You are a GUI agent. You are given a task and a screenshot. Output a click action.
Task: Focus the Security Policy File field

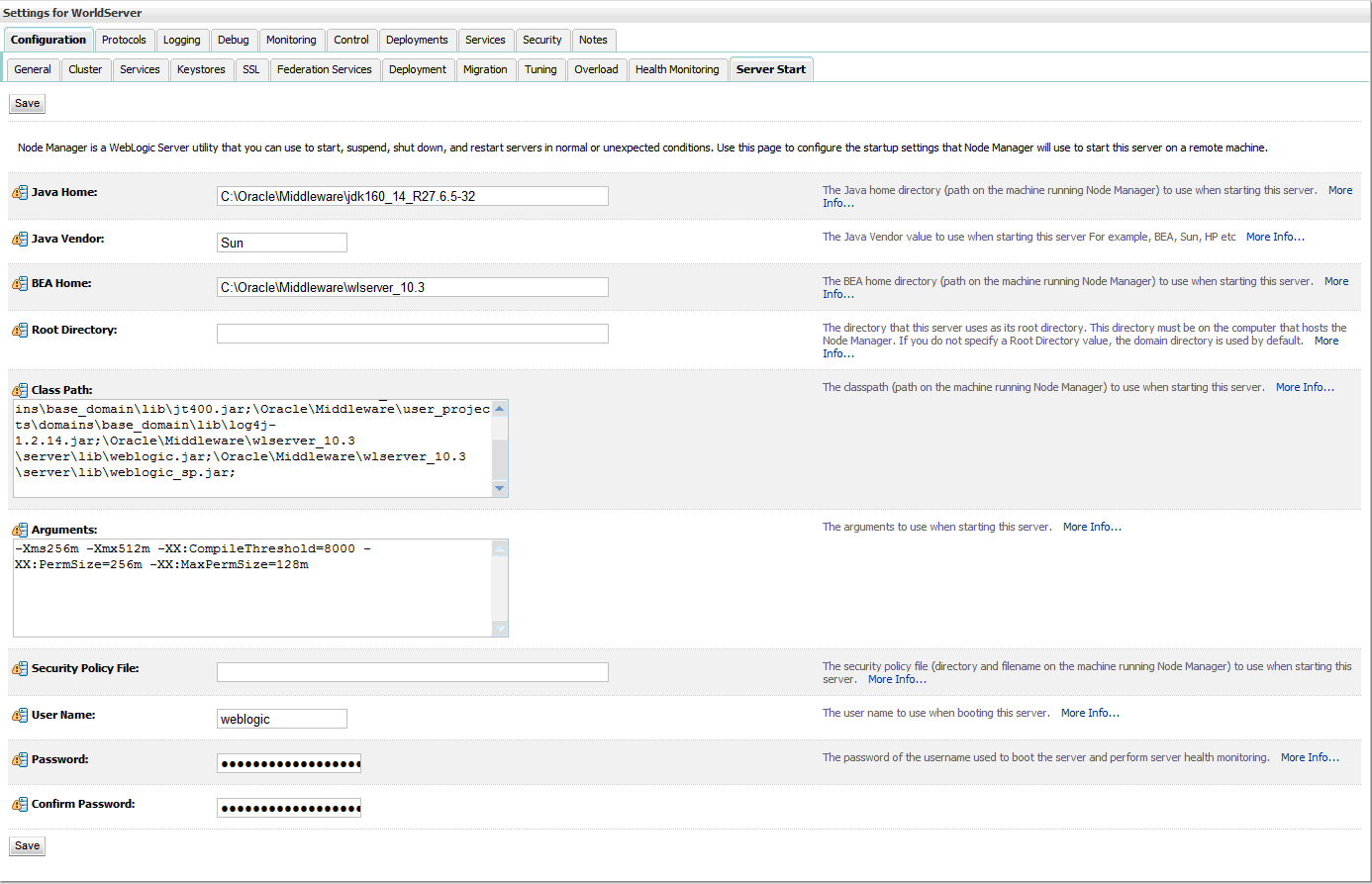413,672
